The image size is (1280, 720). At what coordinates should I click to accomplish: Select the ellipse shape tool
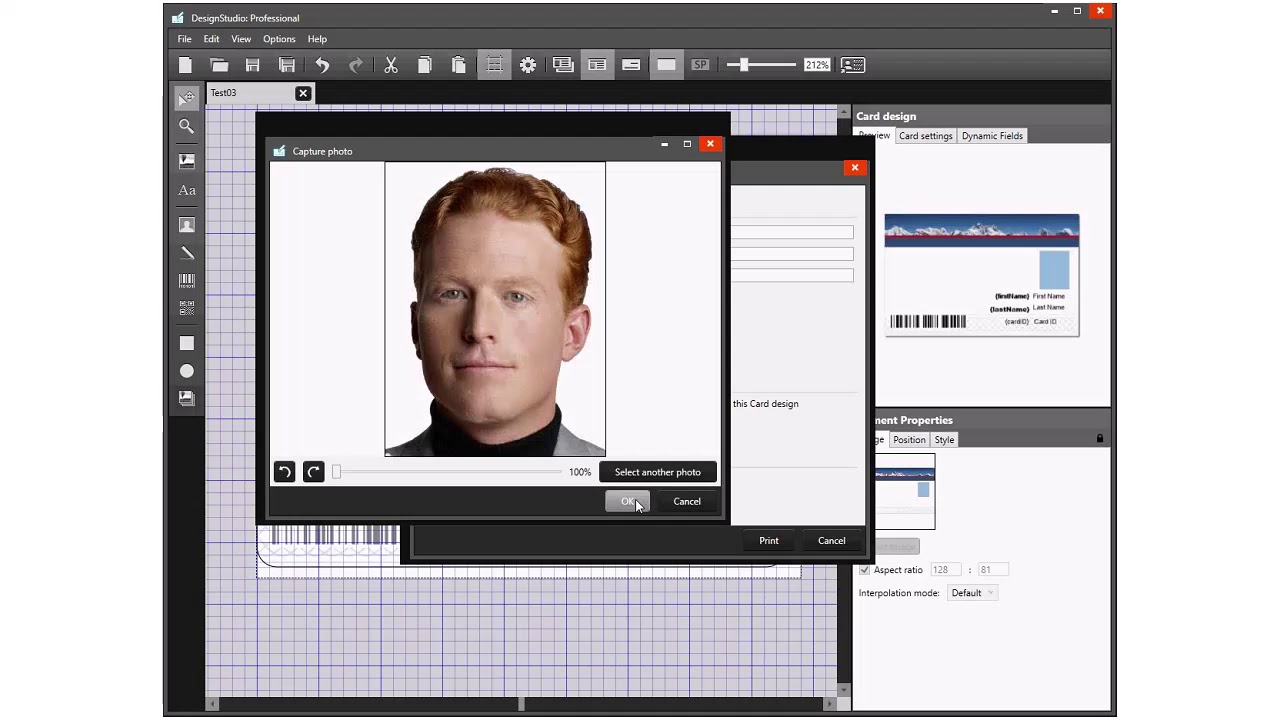(187, 371)
